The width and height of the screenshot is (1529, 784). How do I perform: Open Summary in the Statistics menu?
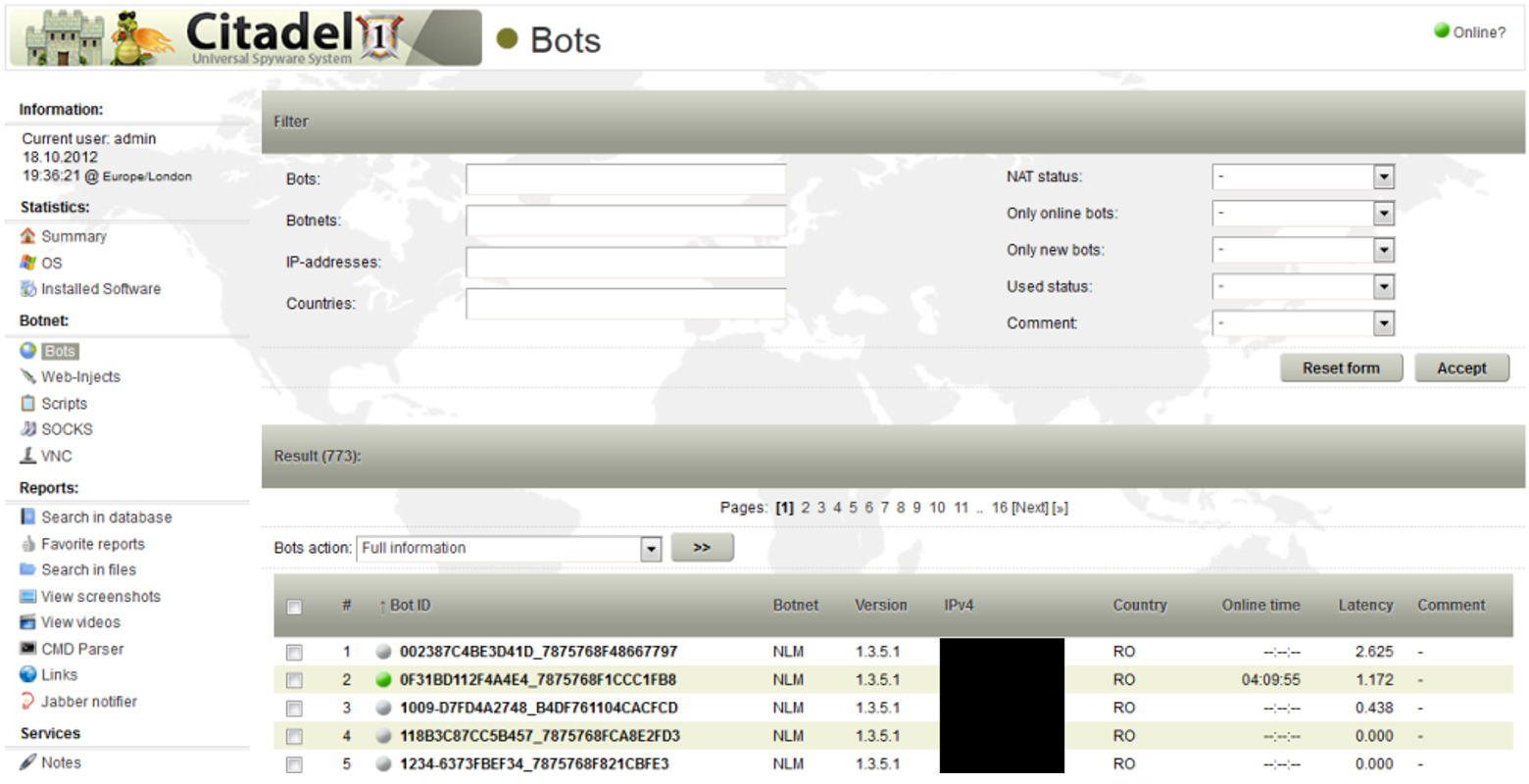(74, 236)
